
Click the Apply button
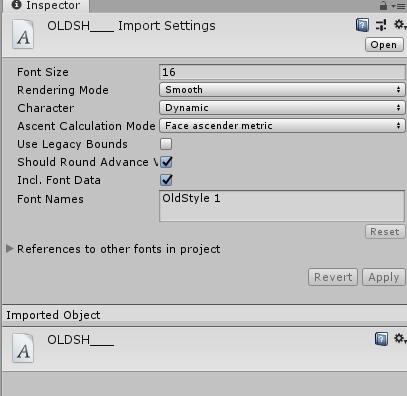[384, 277]
